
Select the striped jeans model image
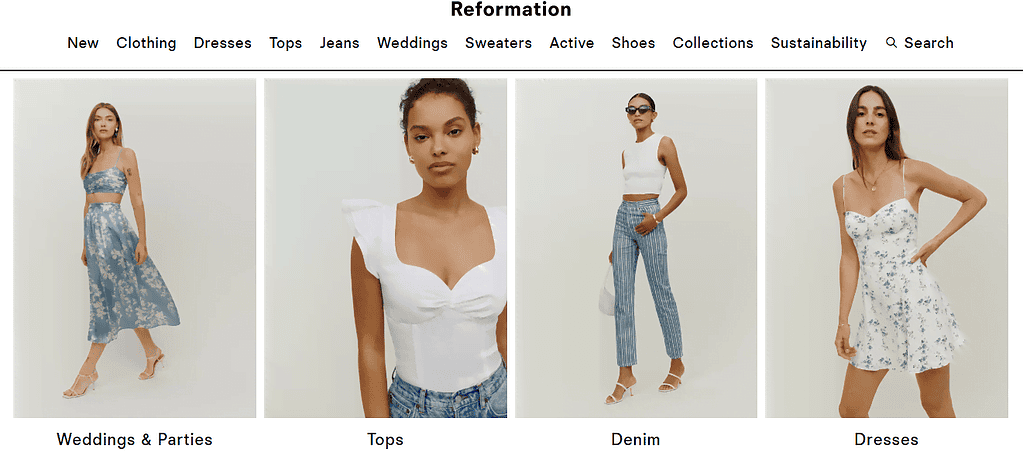(636, 248)
